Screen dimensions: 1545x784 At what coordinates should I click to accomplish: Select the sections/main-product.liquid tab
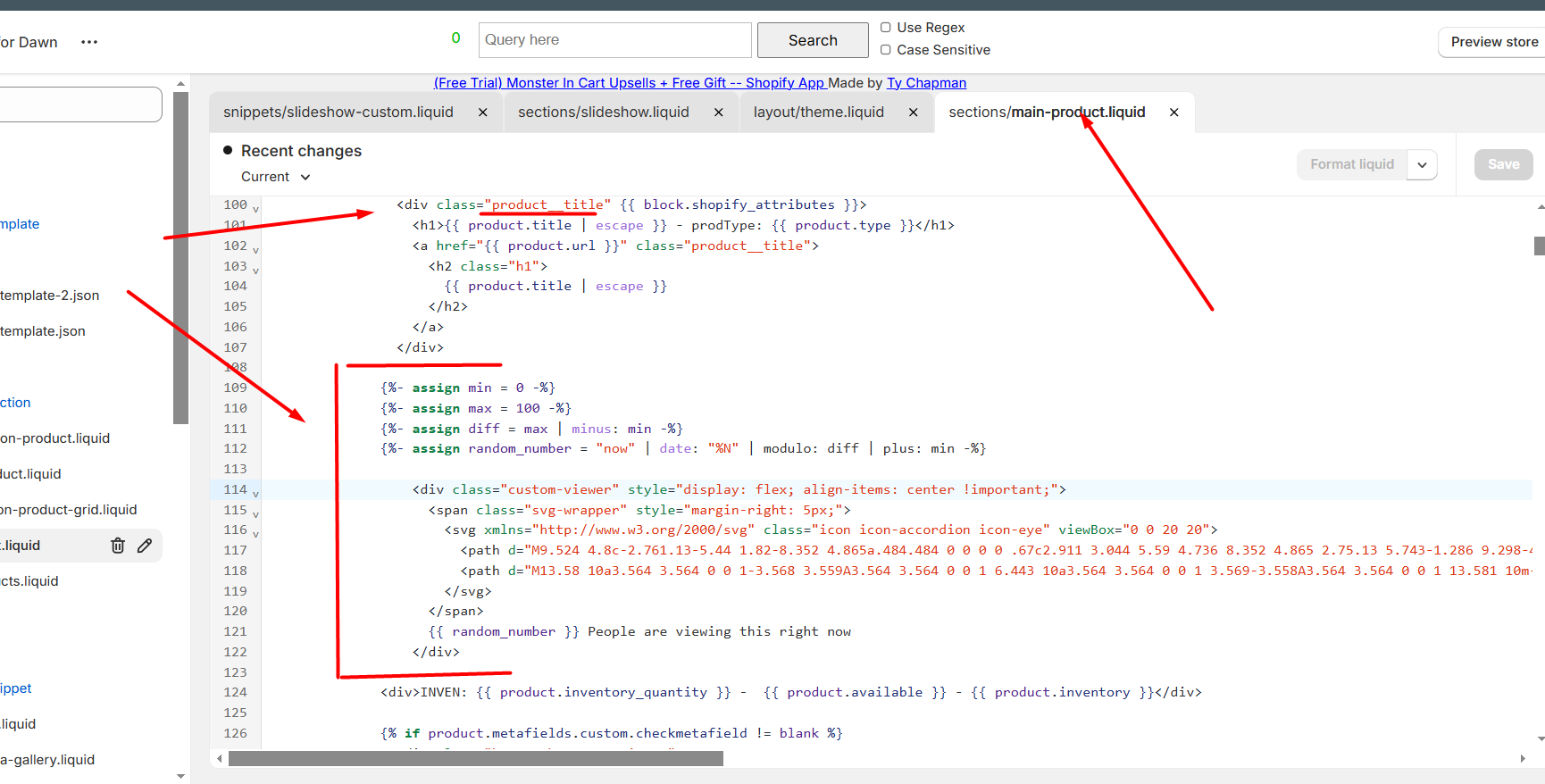[x=1047, y=113]
